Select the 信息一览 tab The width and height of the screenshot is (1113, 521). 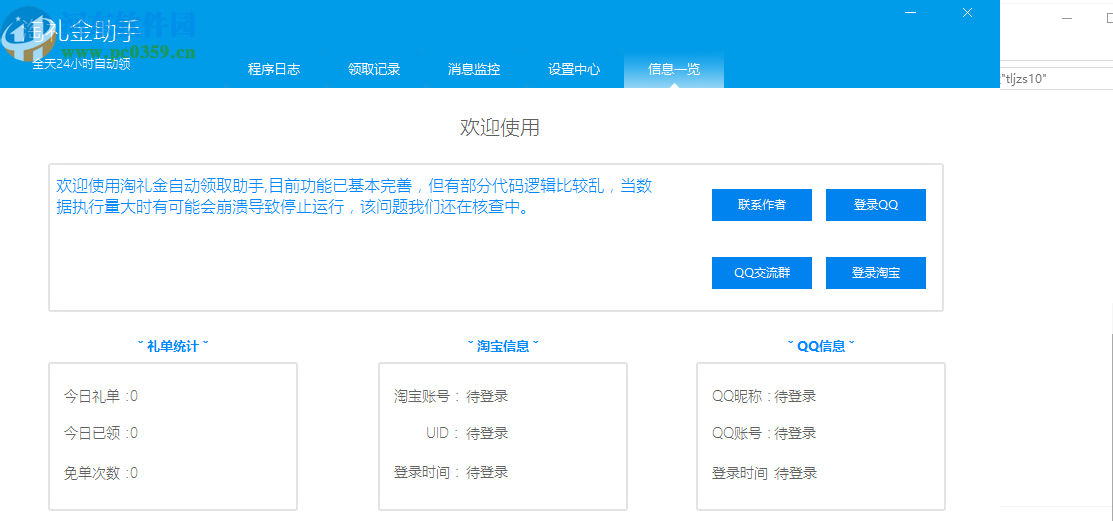point(674,70)
